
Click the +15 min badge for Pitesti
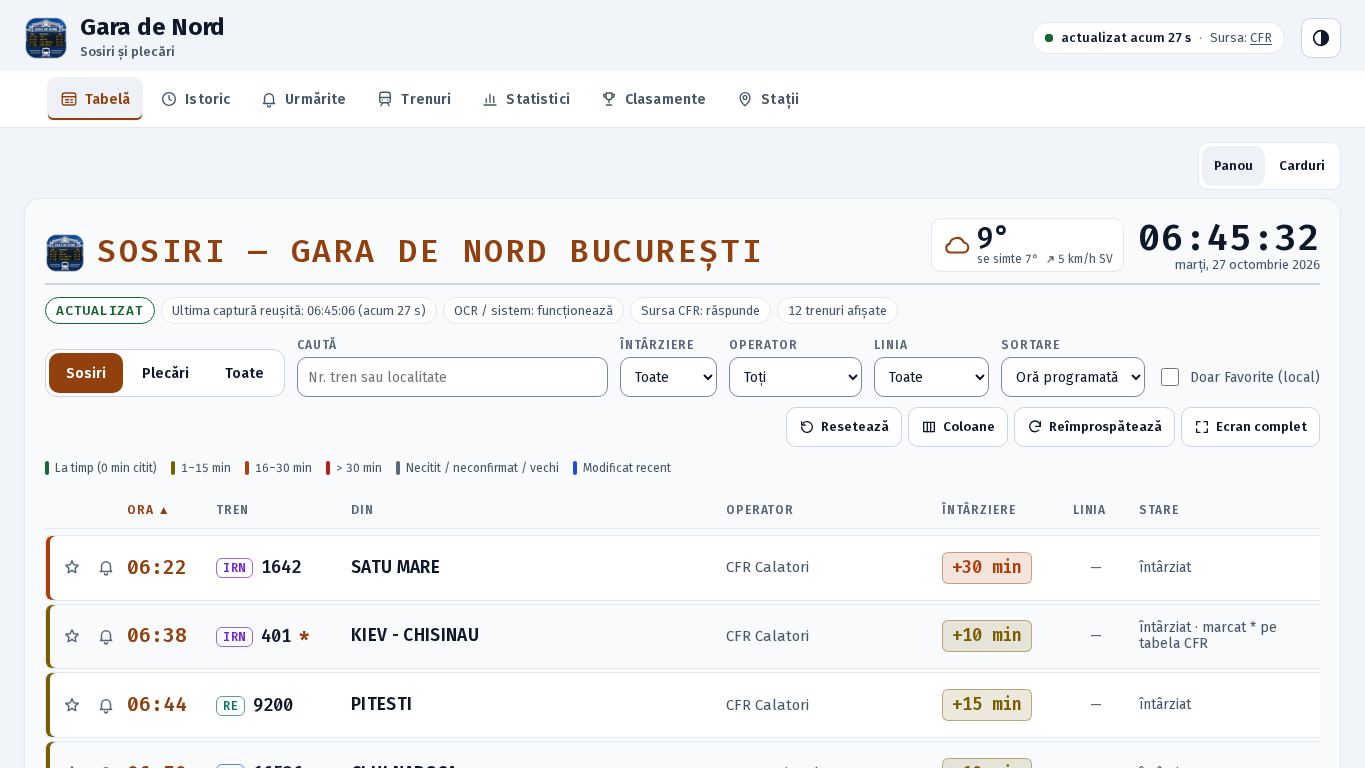(987, 705)
